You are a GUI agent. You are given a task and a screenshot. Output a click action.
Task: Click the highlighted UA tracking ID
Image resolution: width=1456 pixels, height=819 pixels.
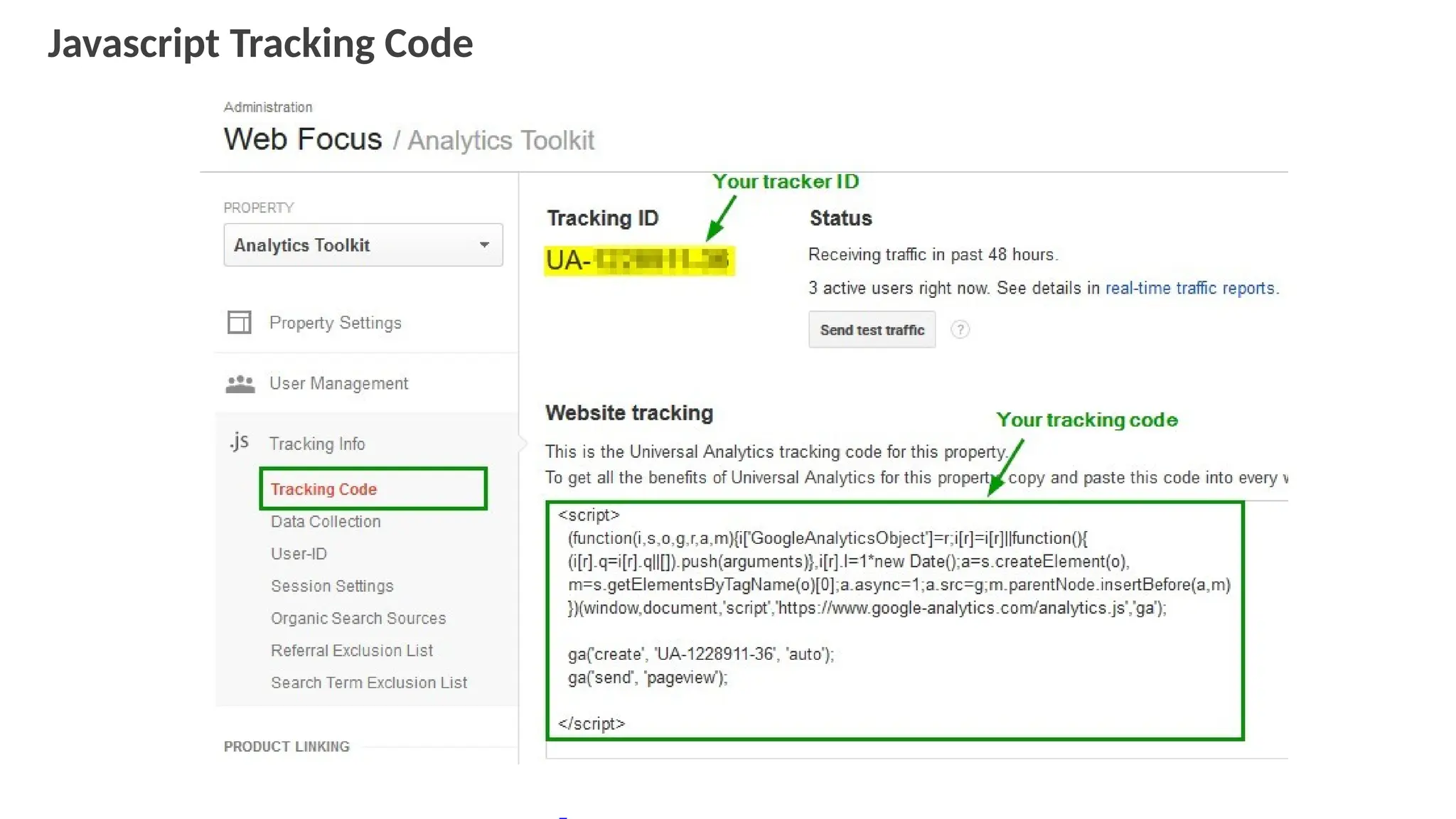(639, 260)
